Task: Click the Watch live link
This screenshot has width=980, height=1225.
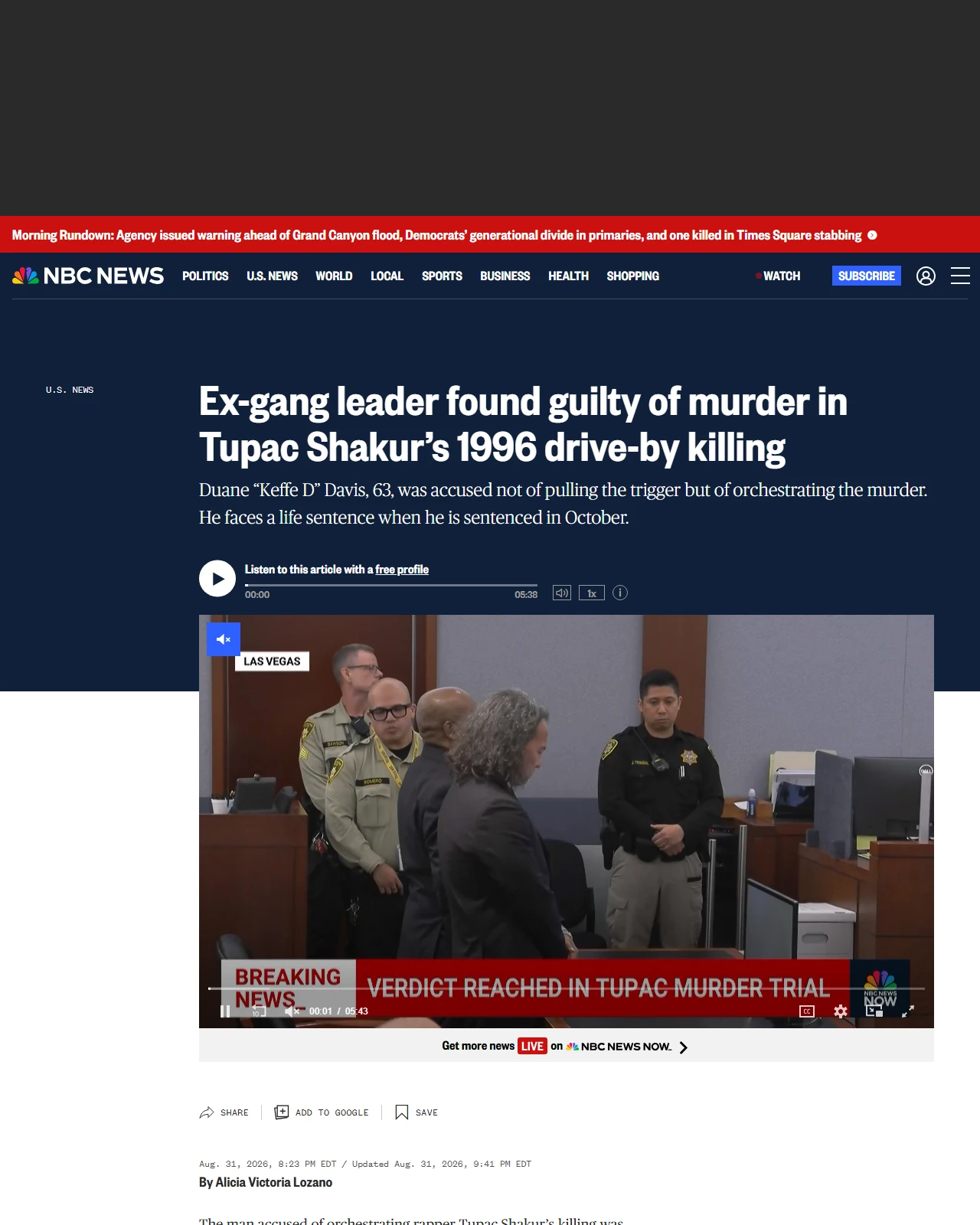Action: (x=778, y=276)
